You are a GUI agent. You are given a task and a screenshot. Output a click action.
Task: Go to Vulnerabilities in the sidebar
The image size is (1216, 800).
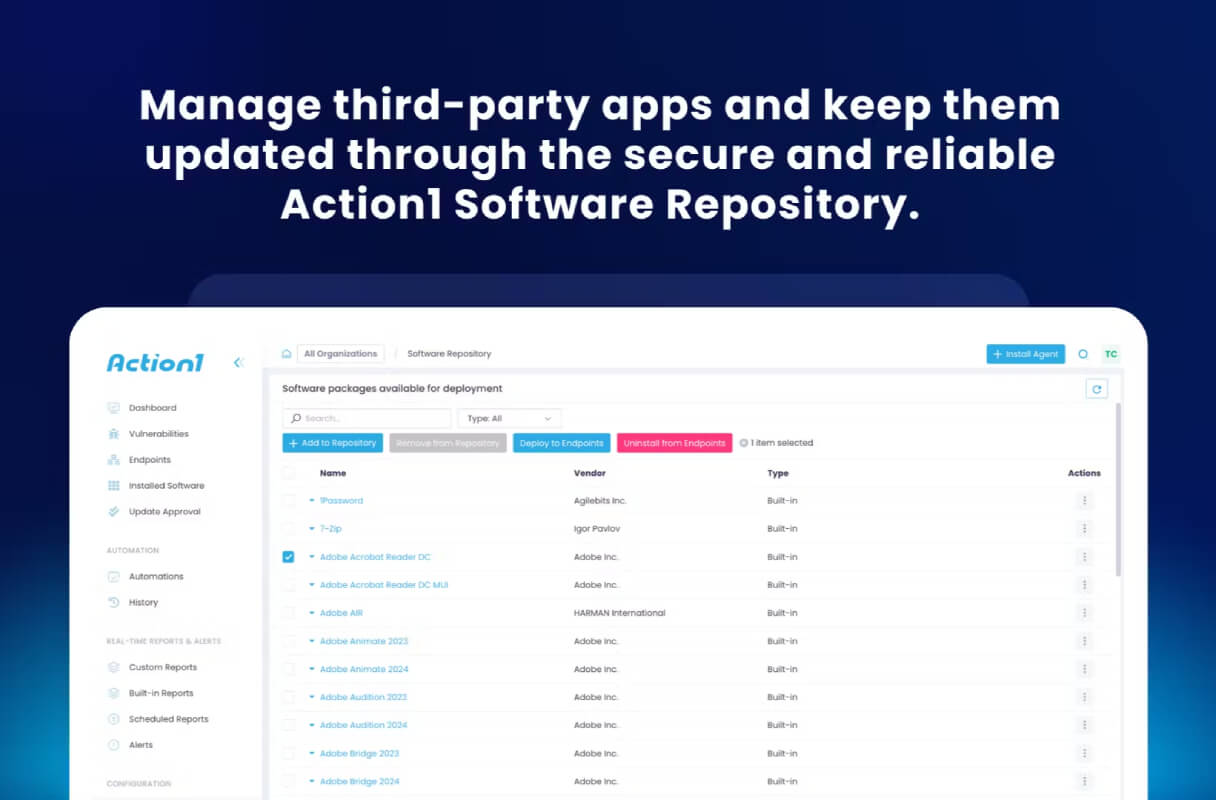[158, 434]
